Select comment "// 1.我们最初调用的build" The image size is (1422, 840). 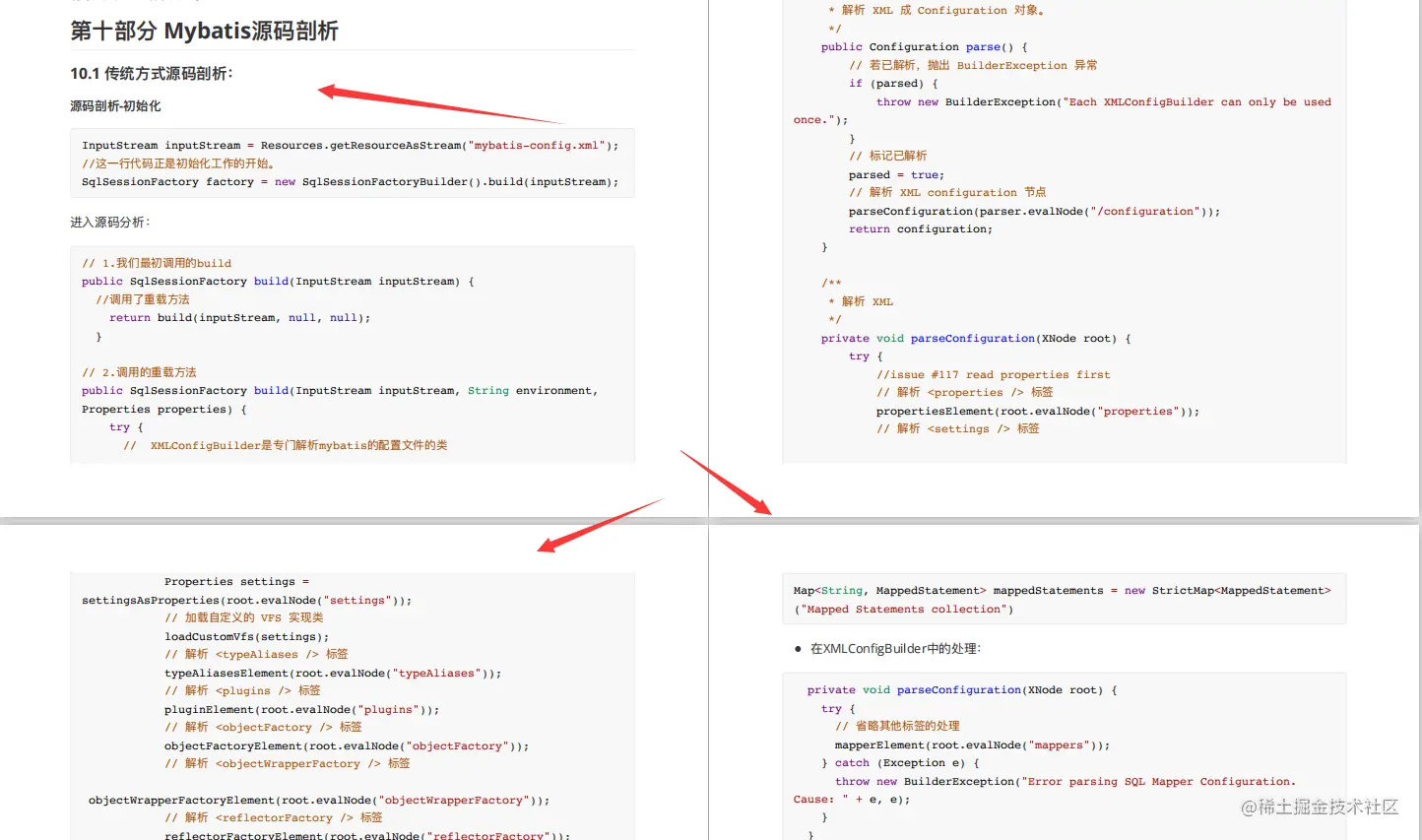click(x=157, y=264)
